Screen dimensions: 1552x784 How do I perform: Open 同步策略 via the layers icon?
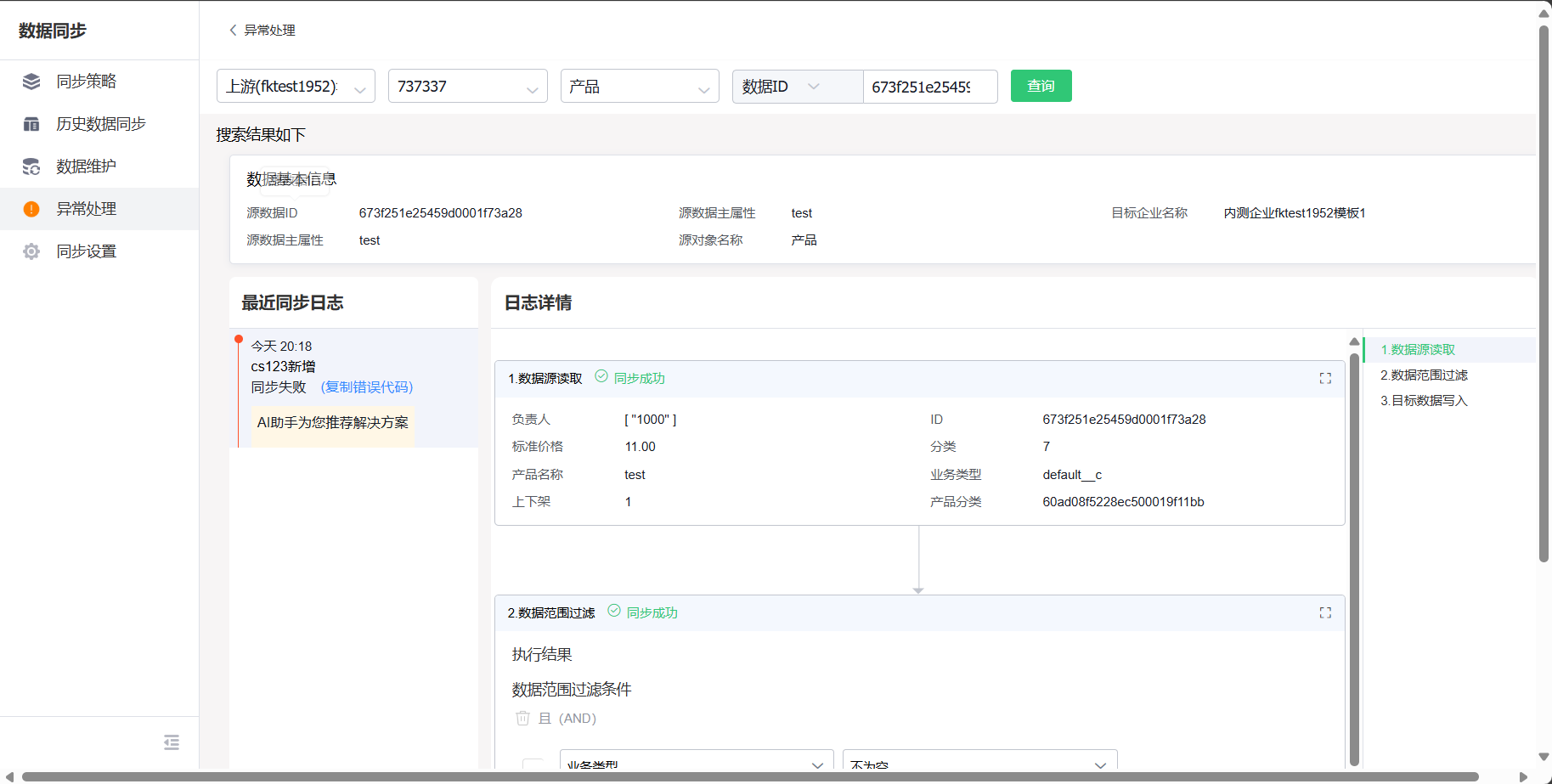pos(31,81)
